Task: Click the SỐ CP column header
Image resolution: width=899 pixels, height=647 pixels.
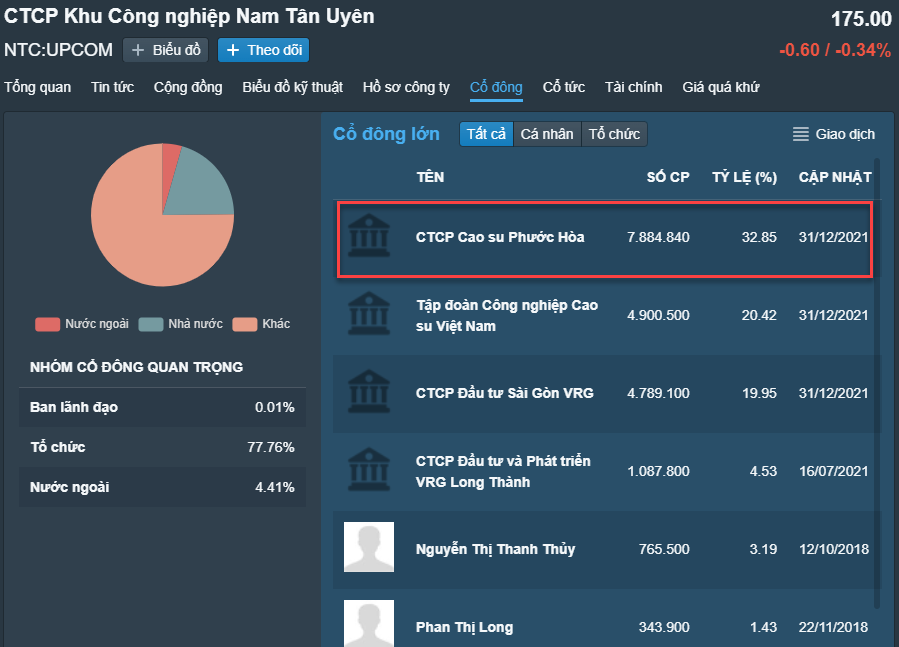Action: (668, 177)
